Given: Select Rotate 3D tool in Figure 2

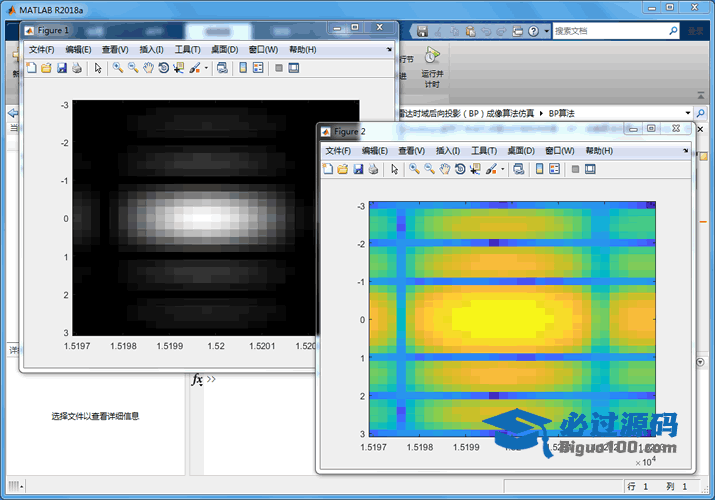Looking at the screenshot, I should 460,169.
